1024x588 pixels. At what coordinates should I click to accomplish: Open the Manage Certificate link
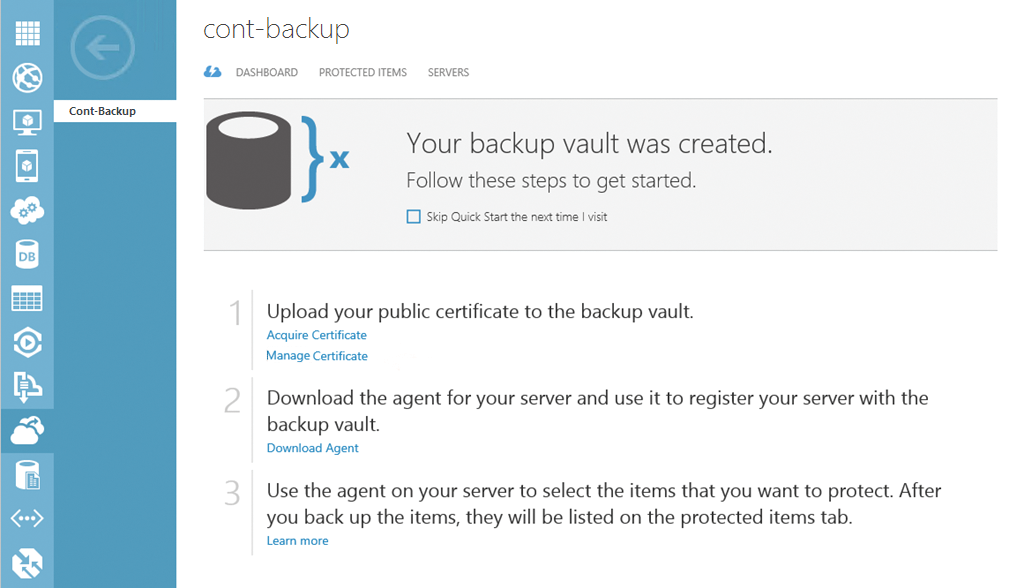coord(317,355)
